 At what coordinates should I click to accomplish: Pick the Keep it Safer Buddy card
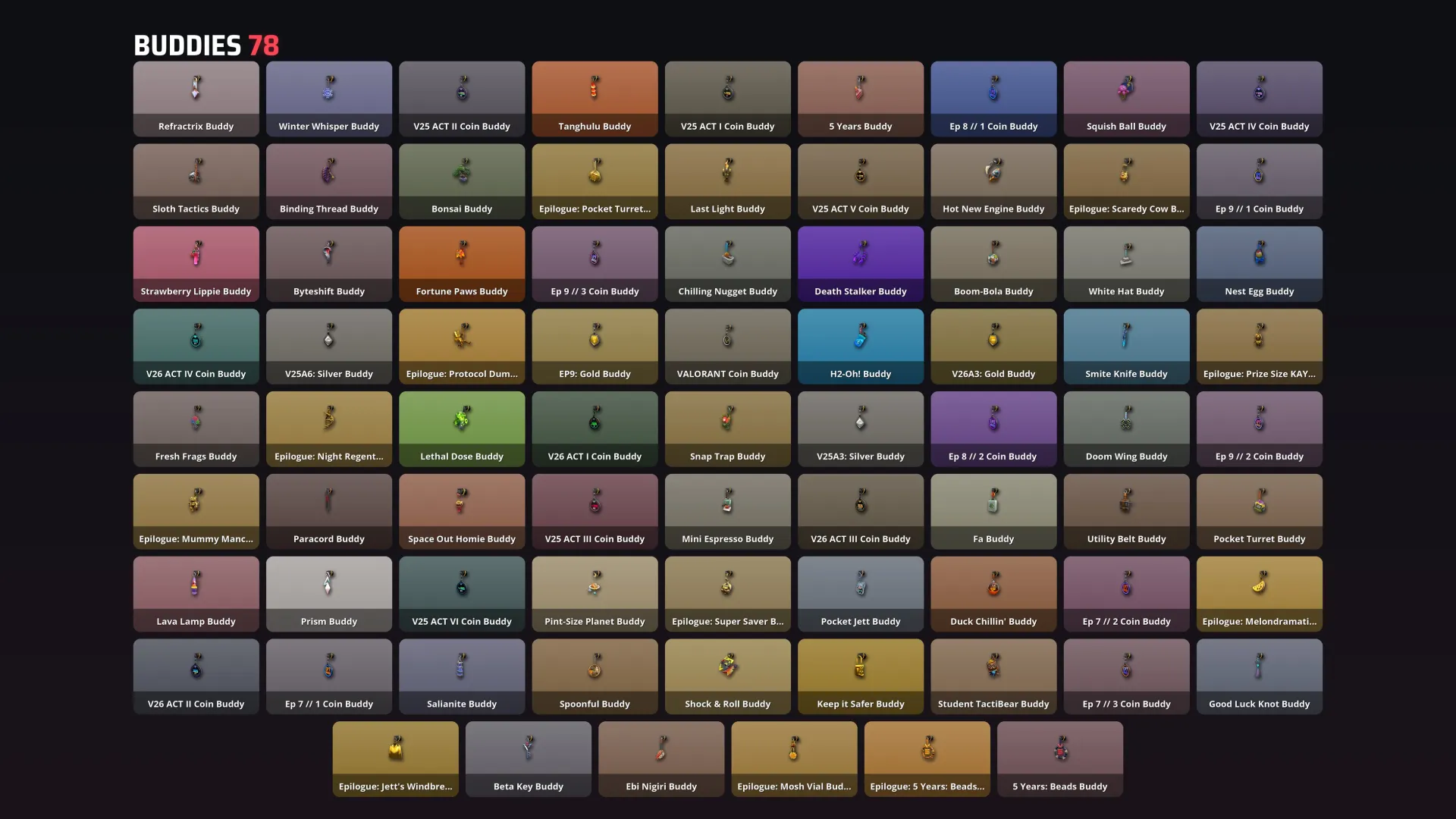pos(861,676)
